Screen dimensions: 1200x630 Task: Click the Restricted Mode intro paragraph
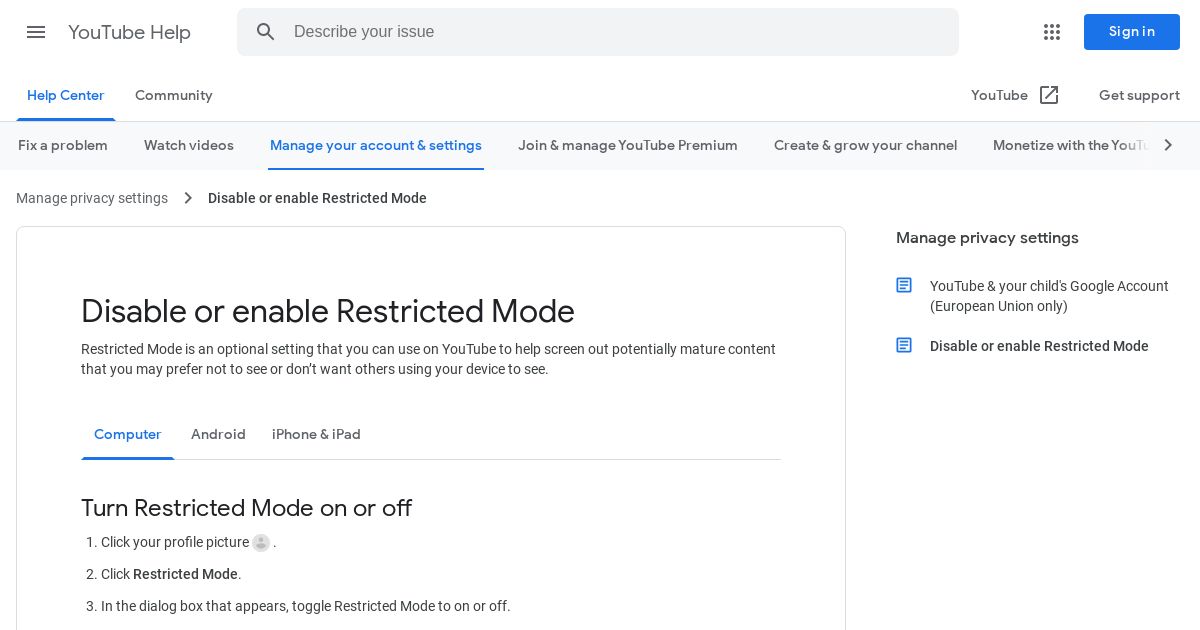tap(428, 359)
